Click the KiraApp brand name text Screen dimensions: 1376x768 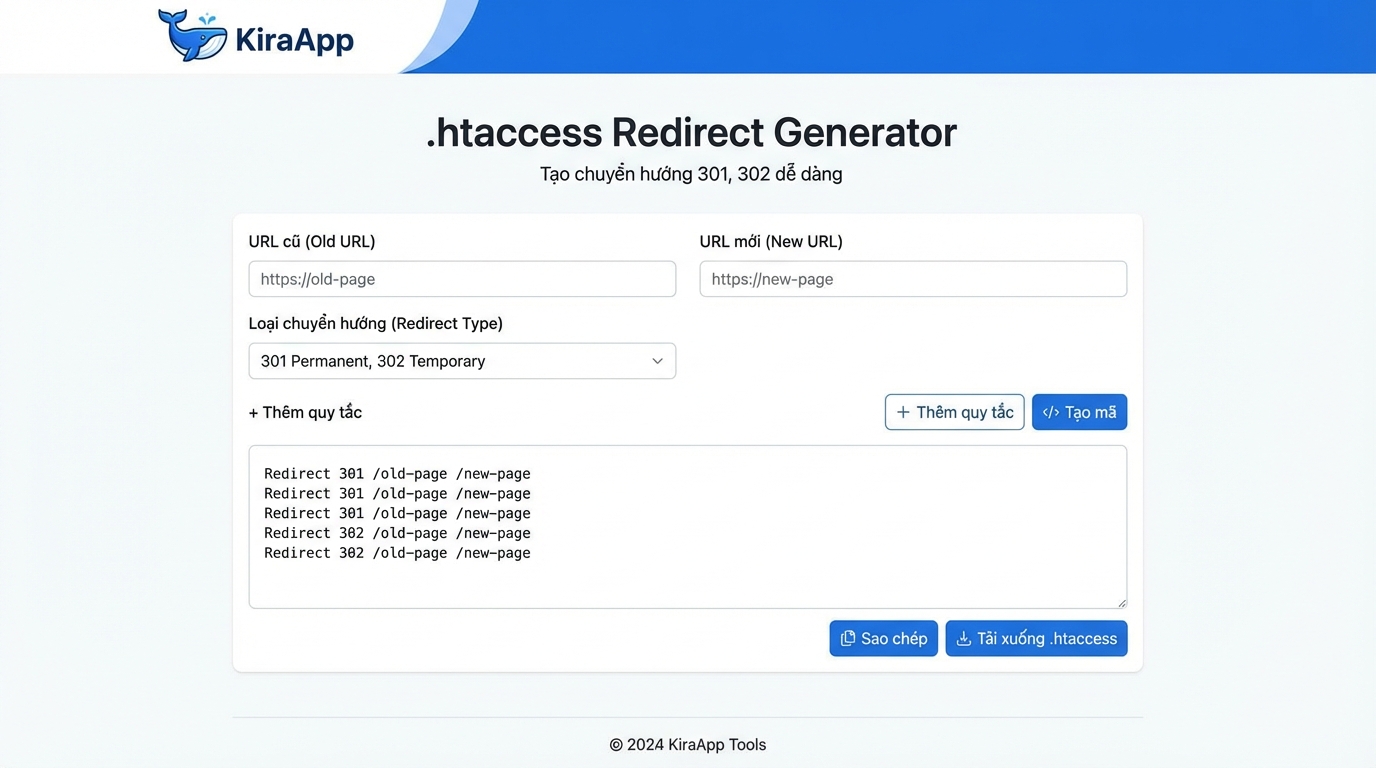[294, 39]
